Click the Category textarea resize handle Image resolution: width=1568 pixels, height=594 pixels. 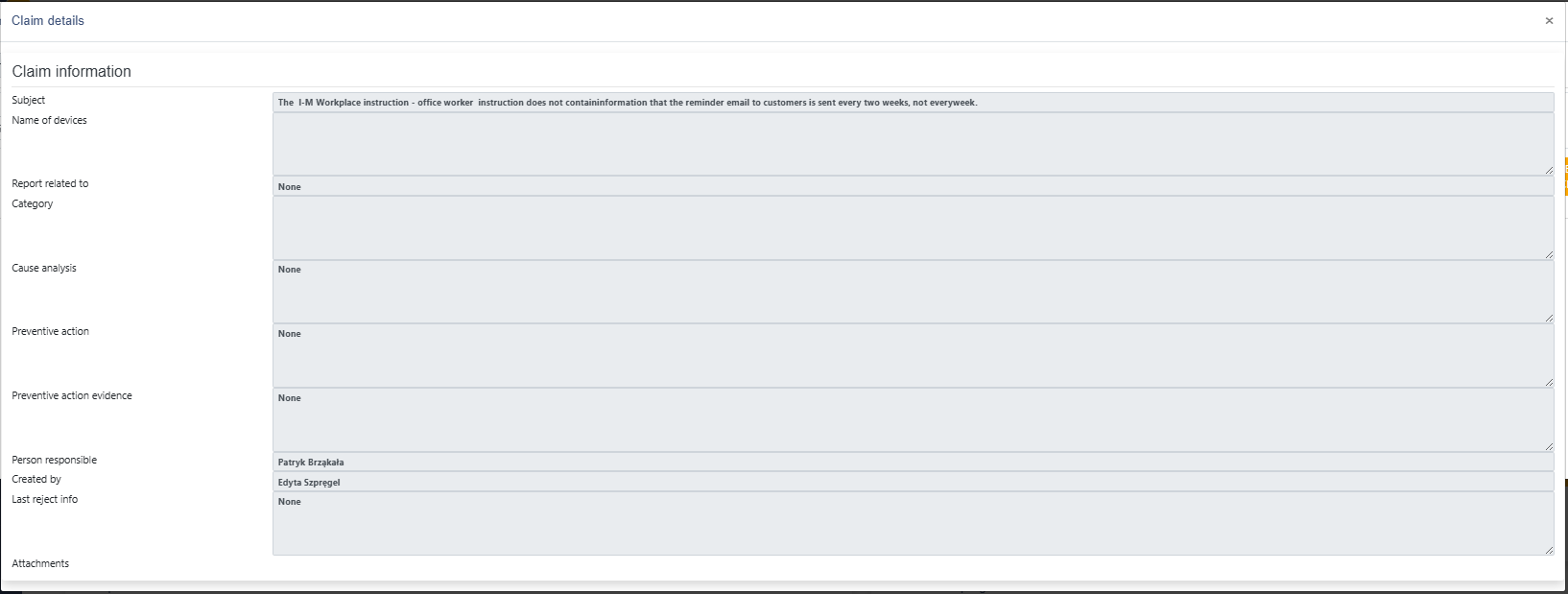click(1549, 254)
